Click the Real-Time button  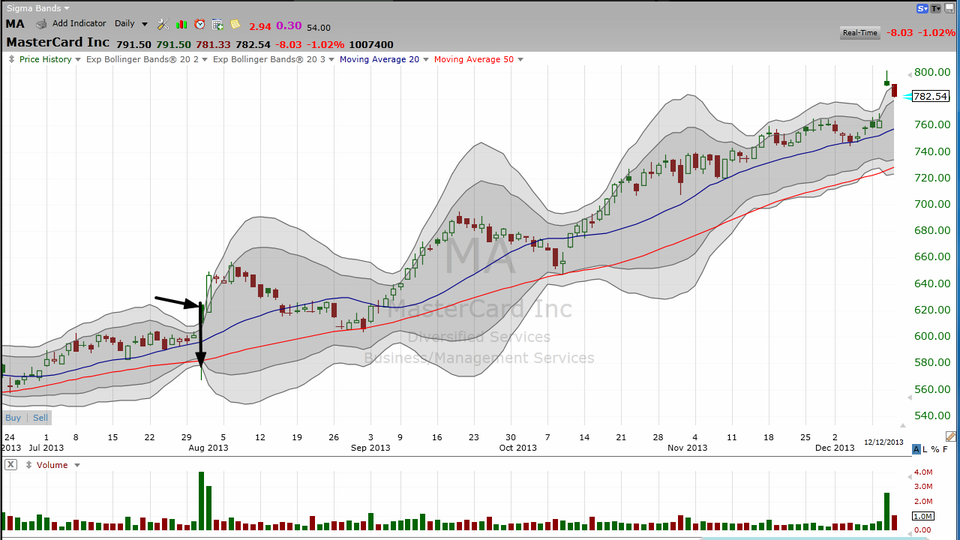click(x=860, y=33)
